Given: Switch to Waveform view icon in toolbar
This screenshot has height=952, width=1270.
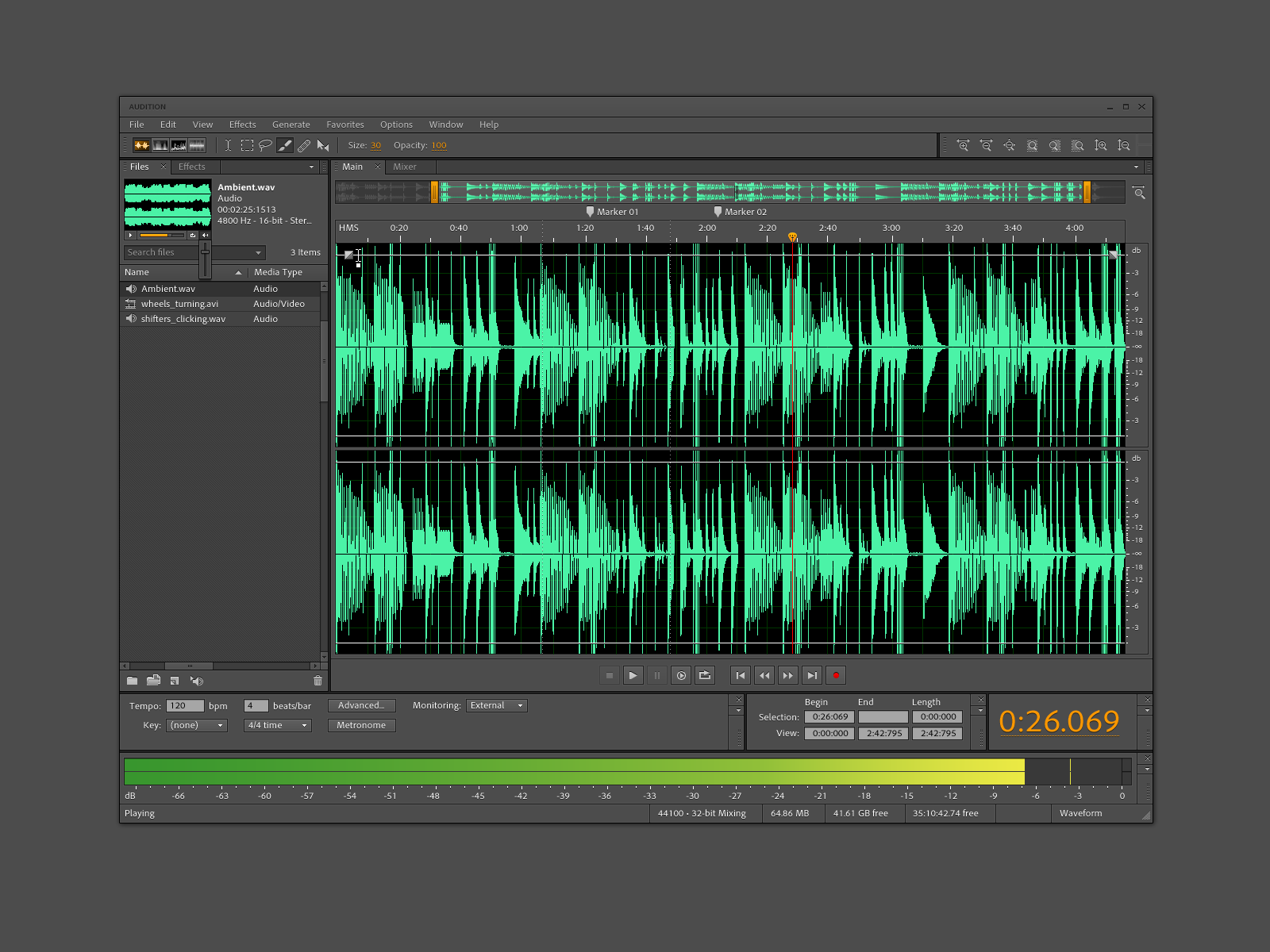Looking at the screenshot, I should 141,145.
